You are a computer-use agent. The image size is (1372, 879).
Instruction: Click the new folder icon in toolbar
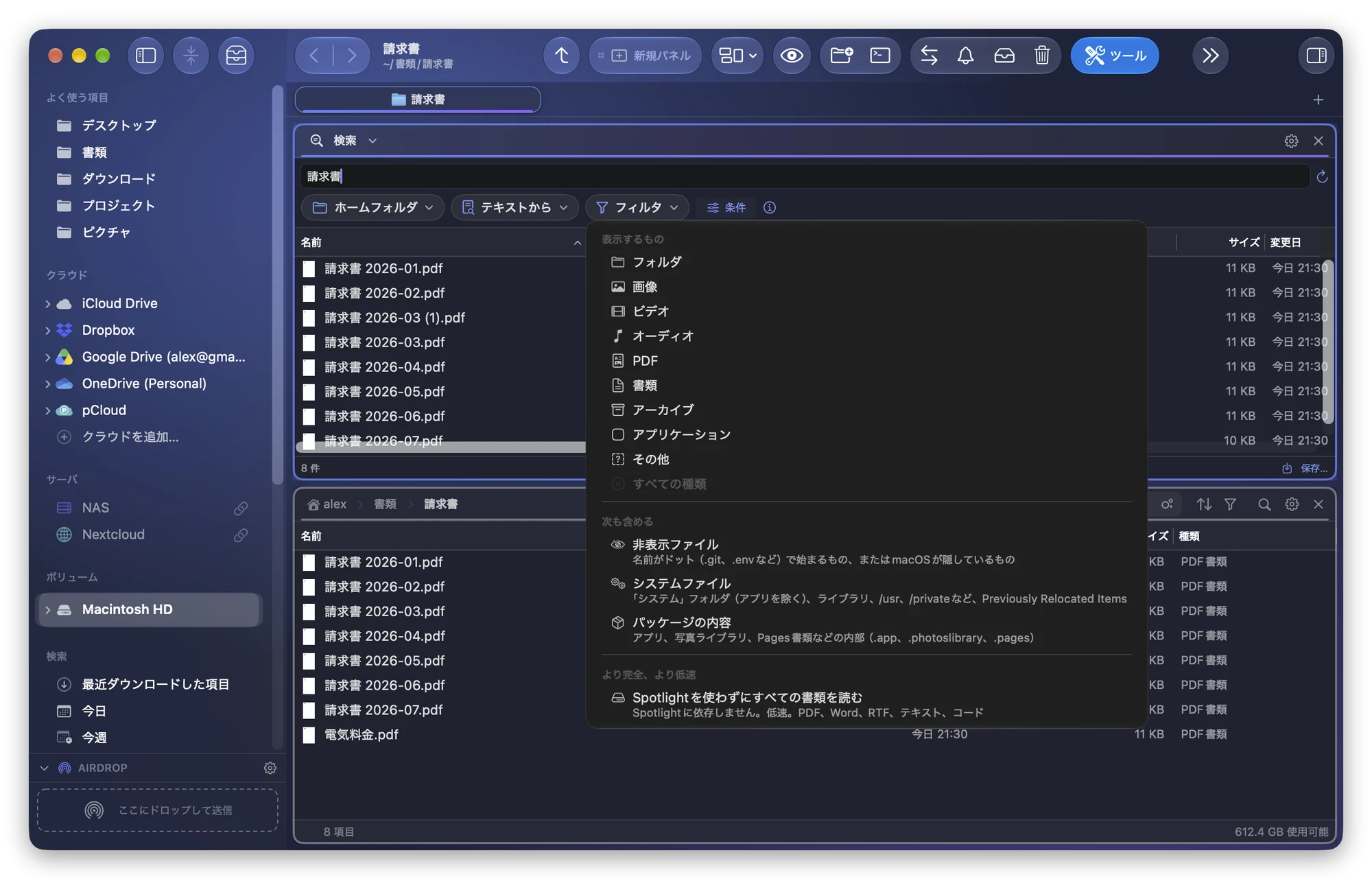[x=841, y=56]
